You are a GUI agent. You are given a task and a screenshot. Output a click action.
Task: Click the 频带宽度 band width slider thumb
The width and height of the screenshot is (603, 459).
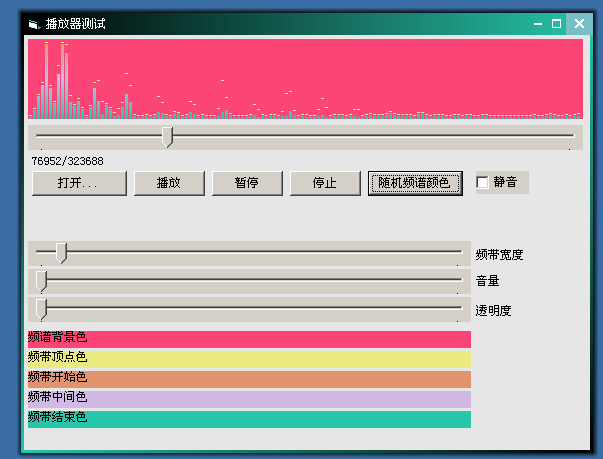tap(62, 253)
